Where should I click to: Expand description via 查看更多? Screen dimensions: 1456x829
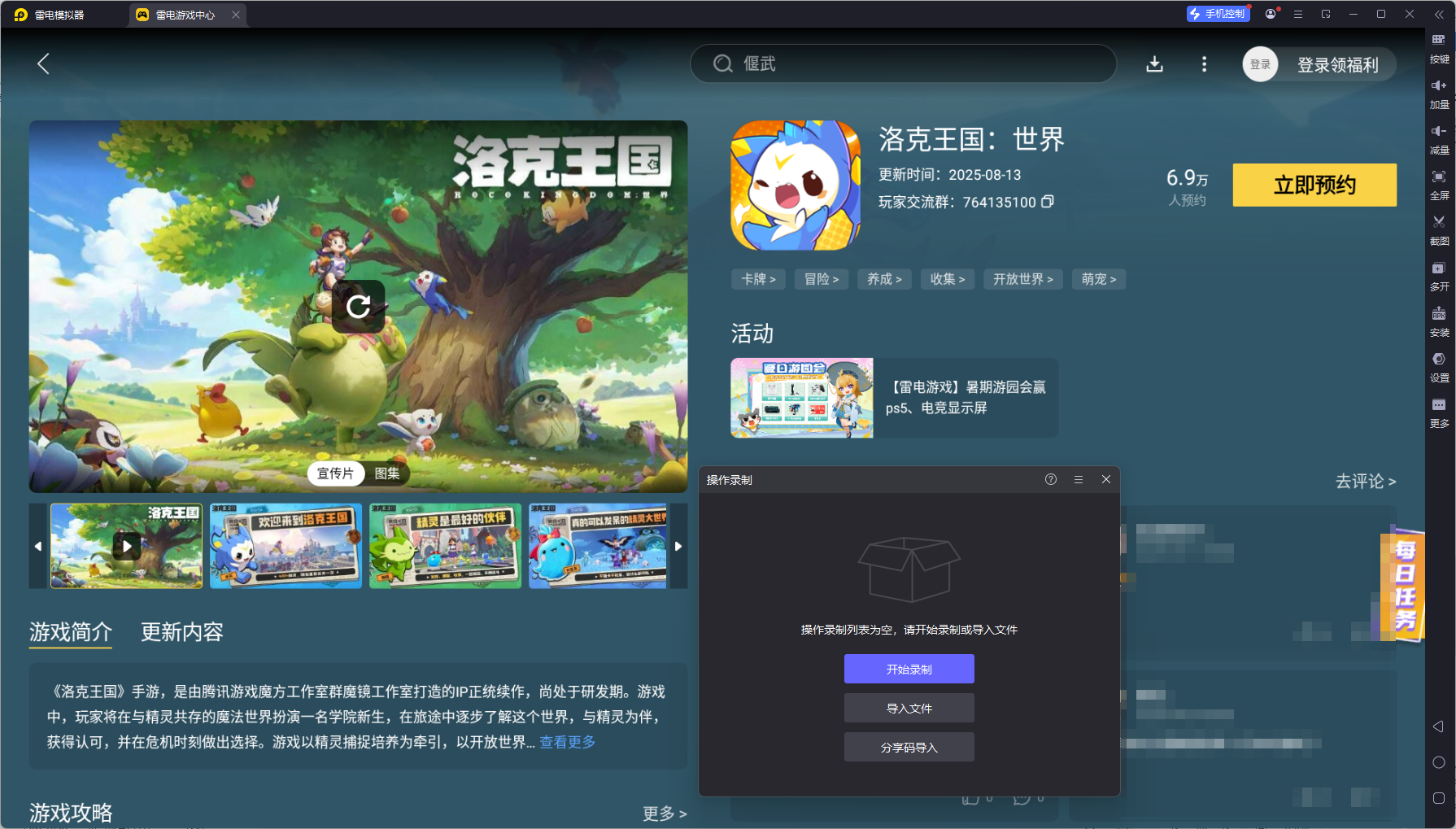[568, 742]
